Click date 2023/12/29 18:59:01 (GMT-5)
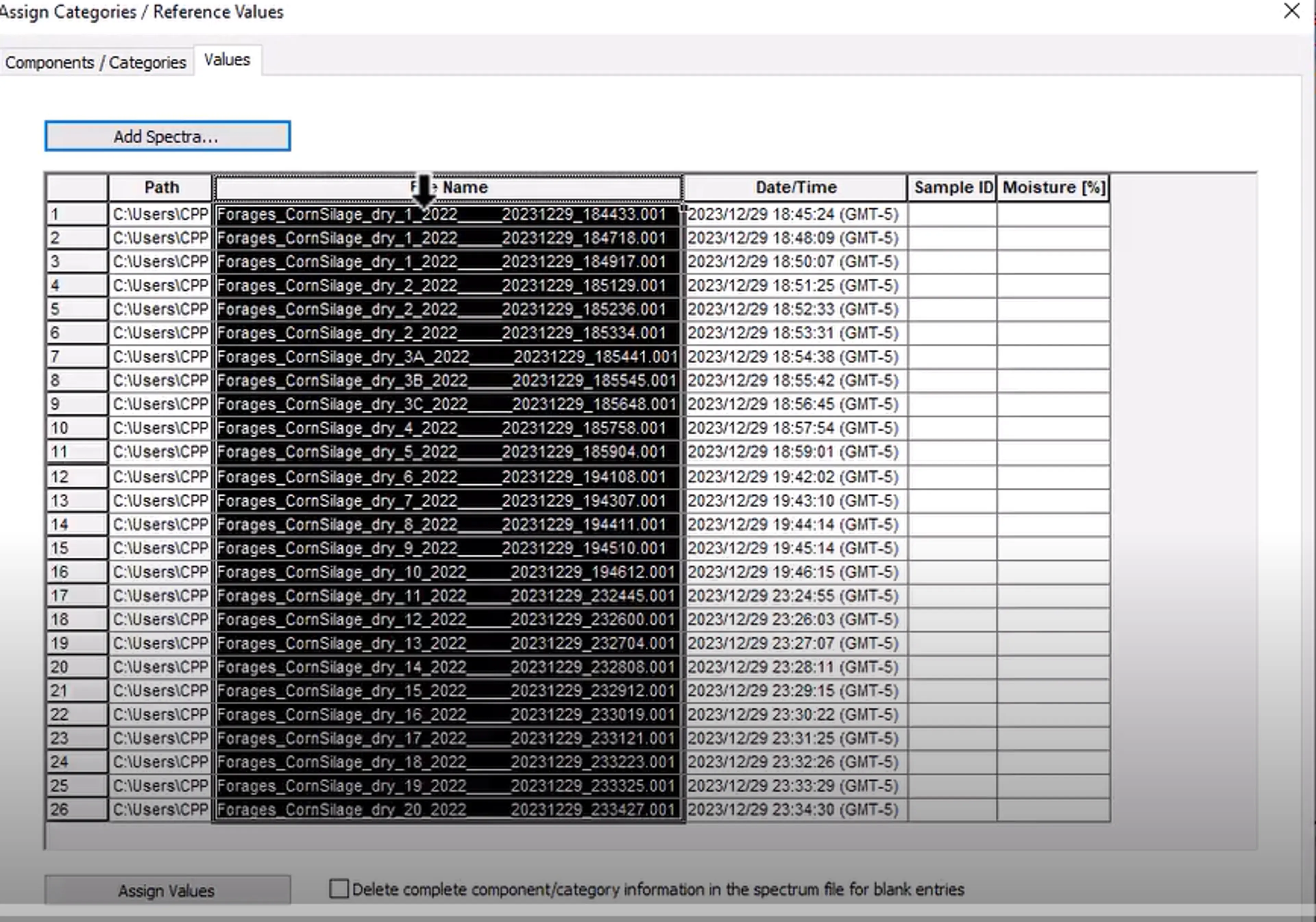The height and width of the screenshot is (922, 1316). (795, 452)
